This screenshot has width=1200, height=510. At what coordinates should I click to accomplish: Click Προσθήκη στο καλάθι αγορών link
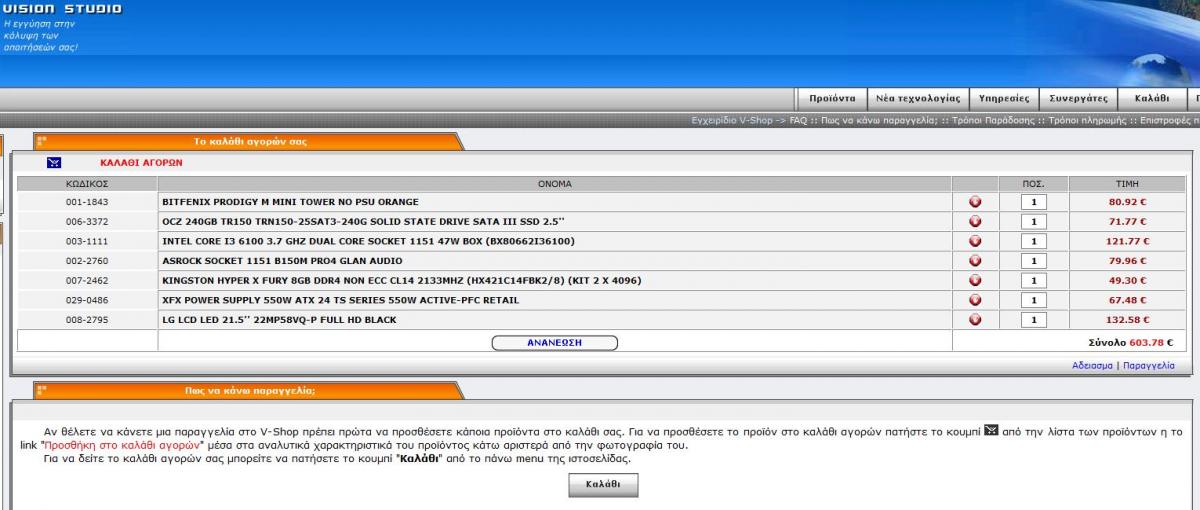coord(124,444)
